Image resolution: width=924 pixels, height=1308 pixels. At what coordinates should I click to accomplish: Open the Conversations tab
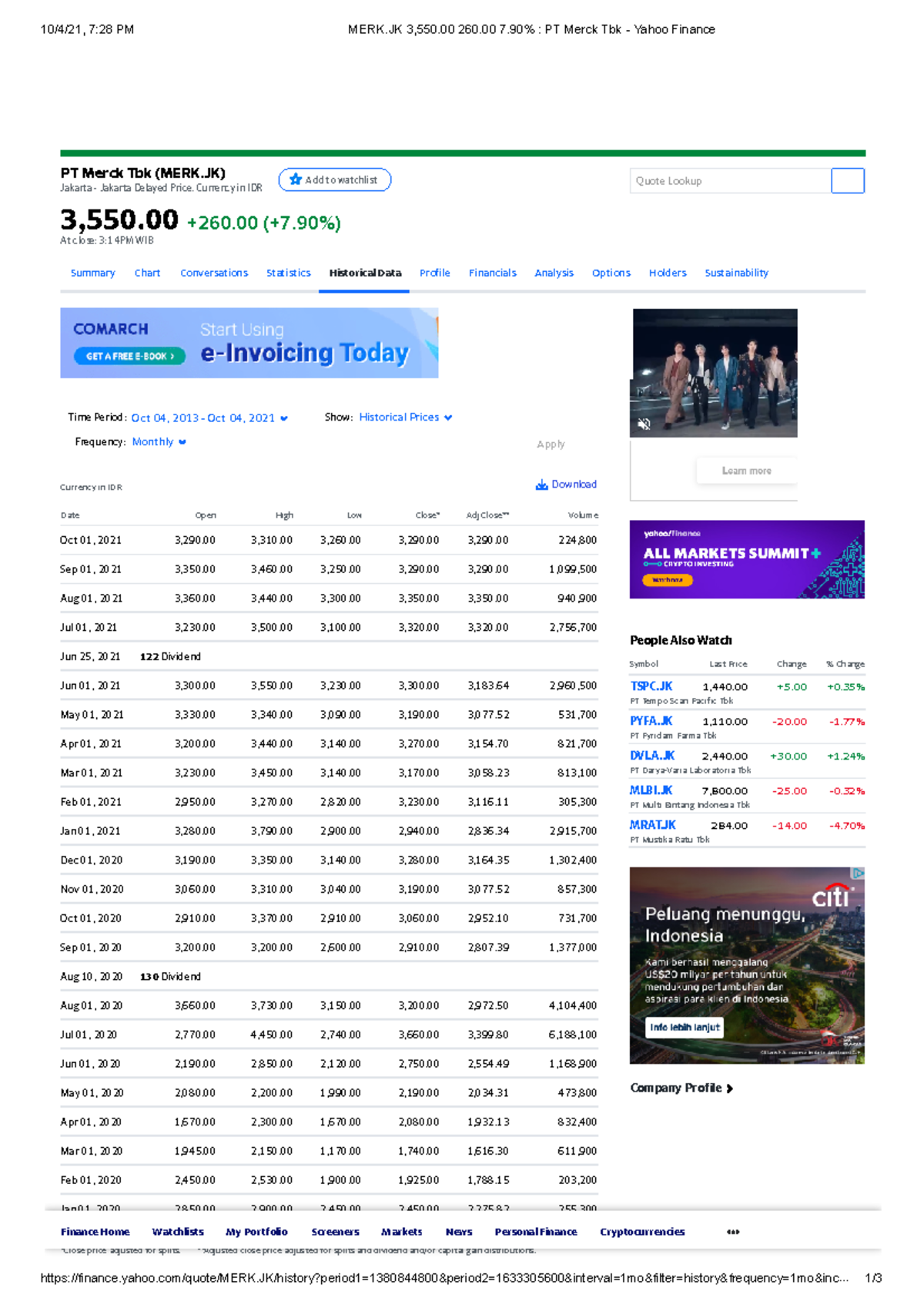pyautogui.click(x=214, y=273)
